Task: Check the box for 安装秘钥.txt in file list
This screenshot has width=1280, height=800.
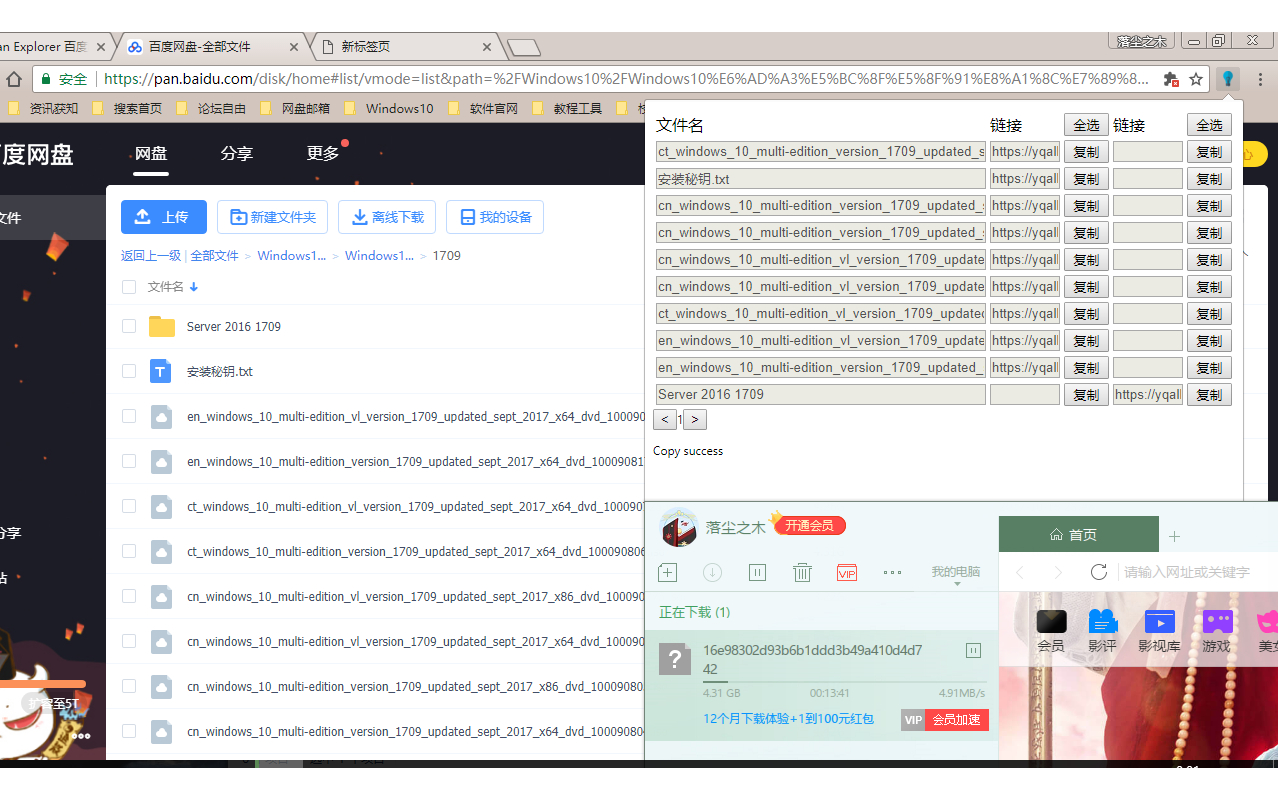Action: pos(128,371)
